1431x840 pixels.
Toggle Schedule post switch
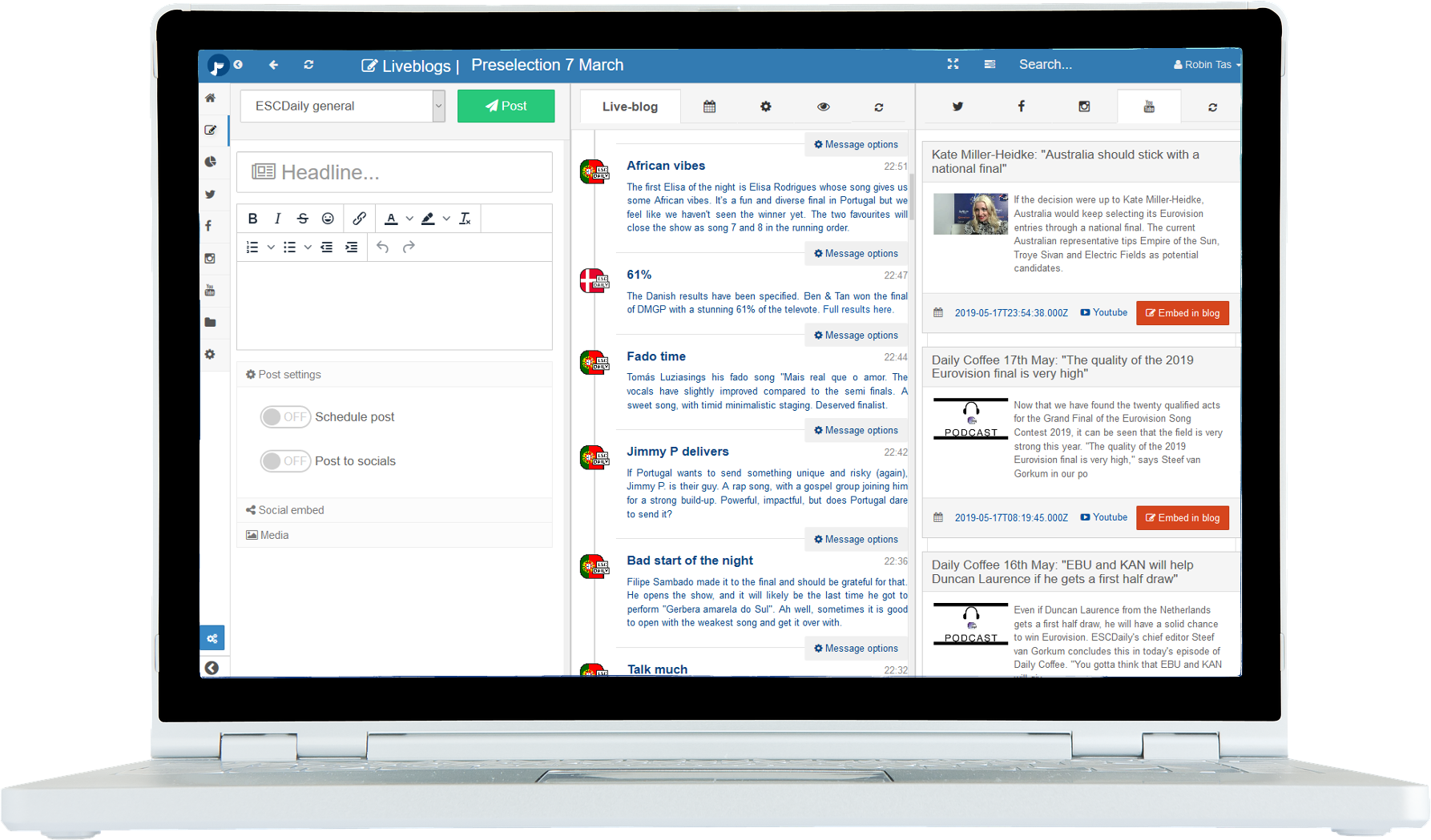click(285, 417)
